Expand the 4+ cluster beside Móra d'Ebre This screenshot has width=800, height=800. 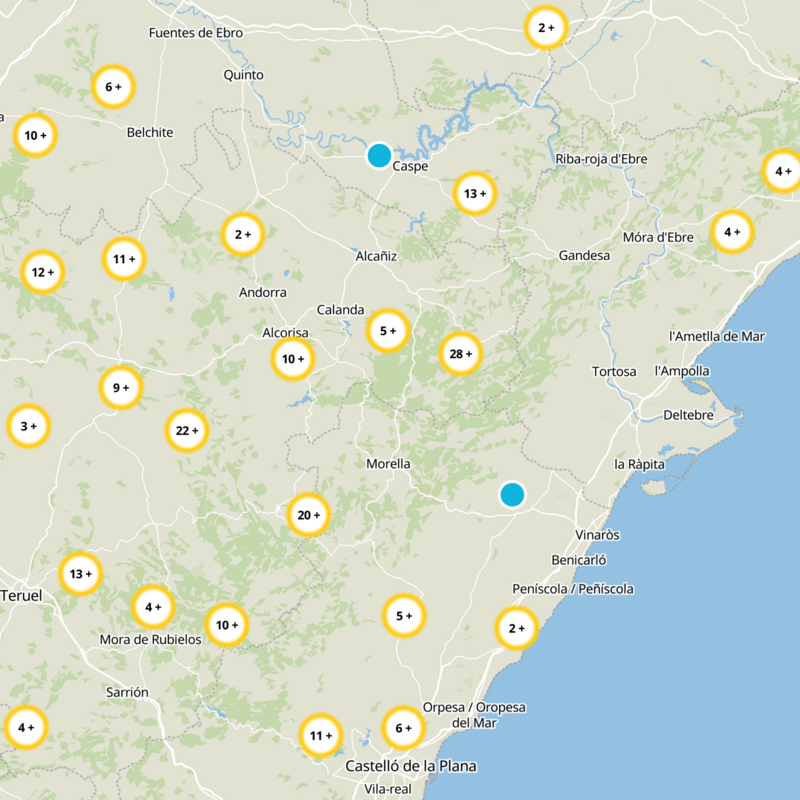tap(732, 232)
